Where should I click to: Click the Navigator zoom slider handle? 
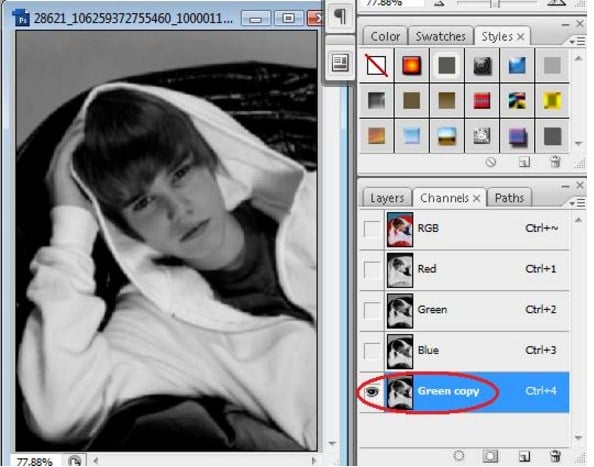coord(494,3)
